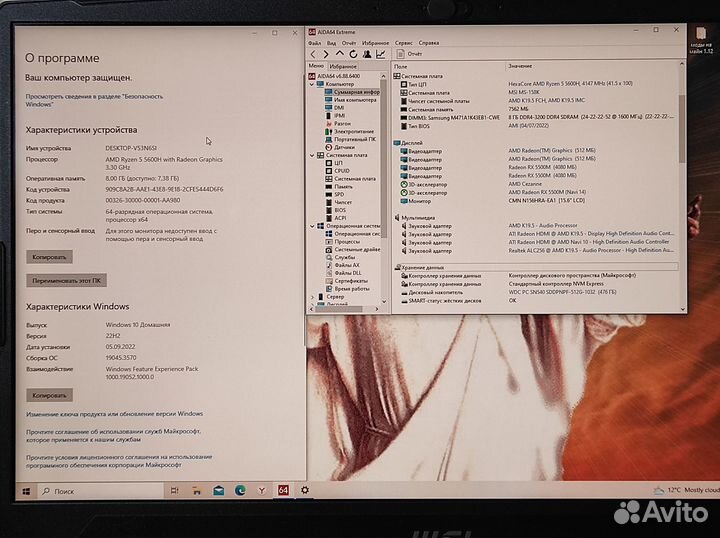The image size is (720, 538).
Task: Open the CPUID item in tree
Action: (342, 170)
